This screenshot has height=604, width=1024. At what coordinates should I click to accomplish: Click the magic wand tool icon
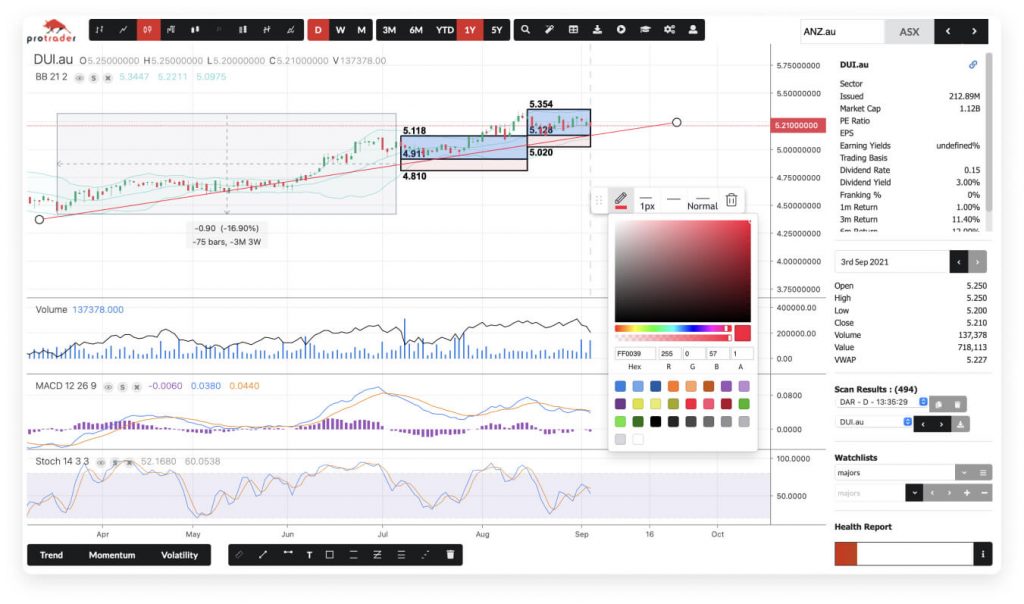549,29
